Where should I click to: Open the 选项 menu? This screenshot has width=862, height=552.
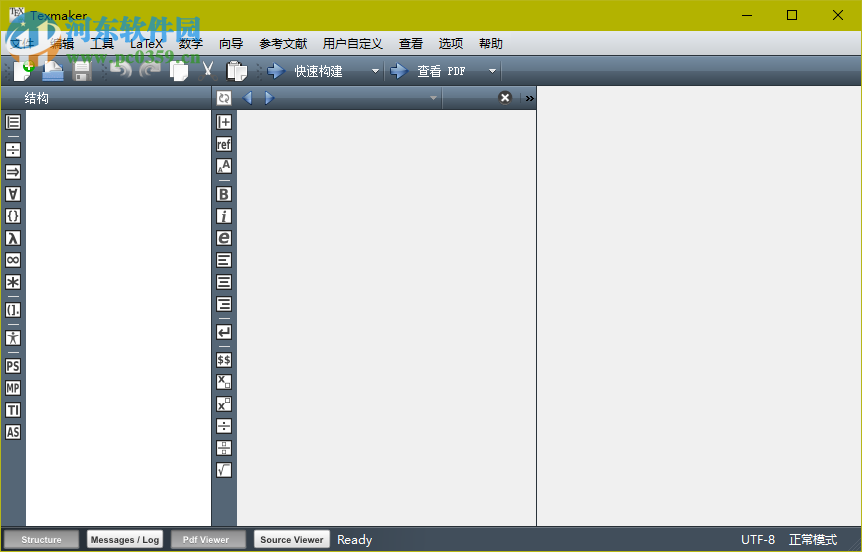point(451,43)
